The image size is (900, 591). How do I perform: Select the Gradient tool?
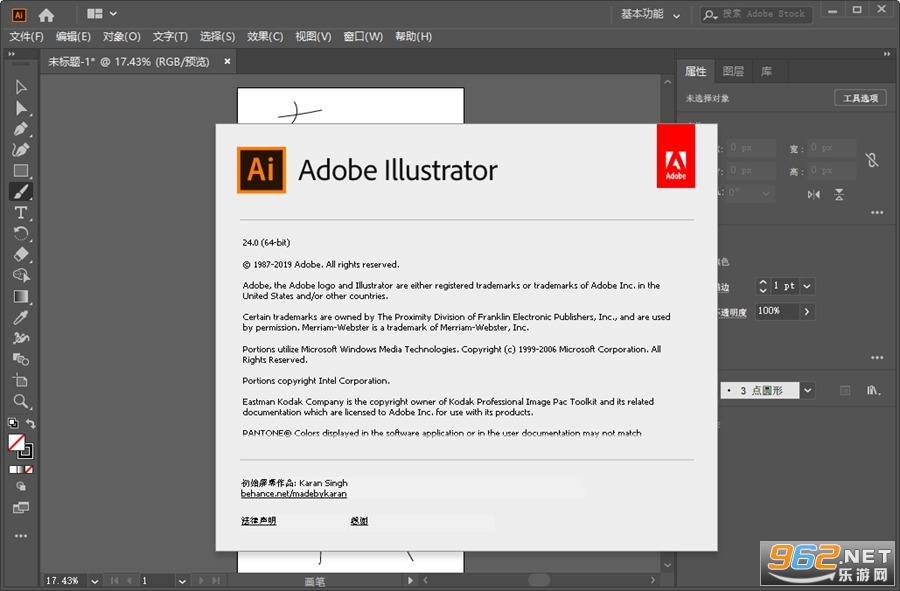tap(21, 296)
